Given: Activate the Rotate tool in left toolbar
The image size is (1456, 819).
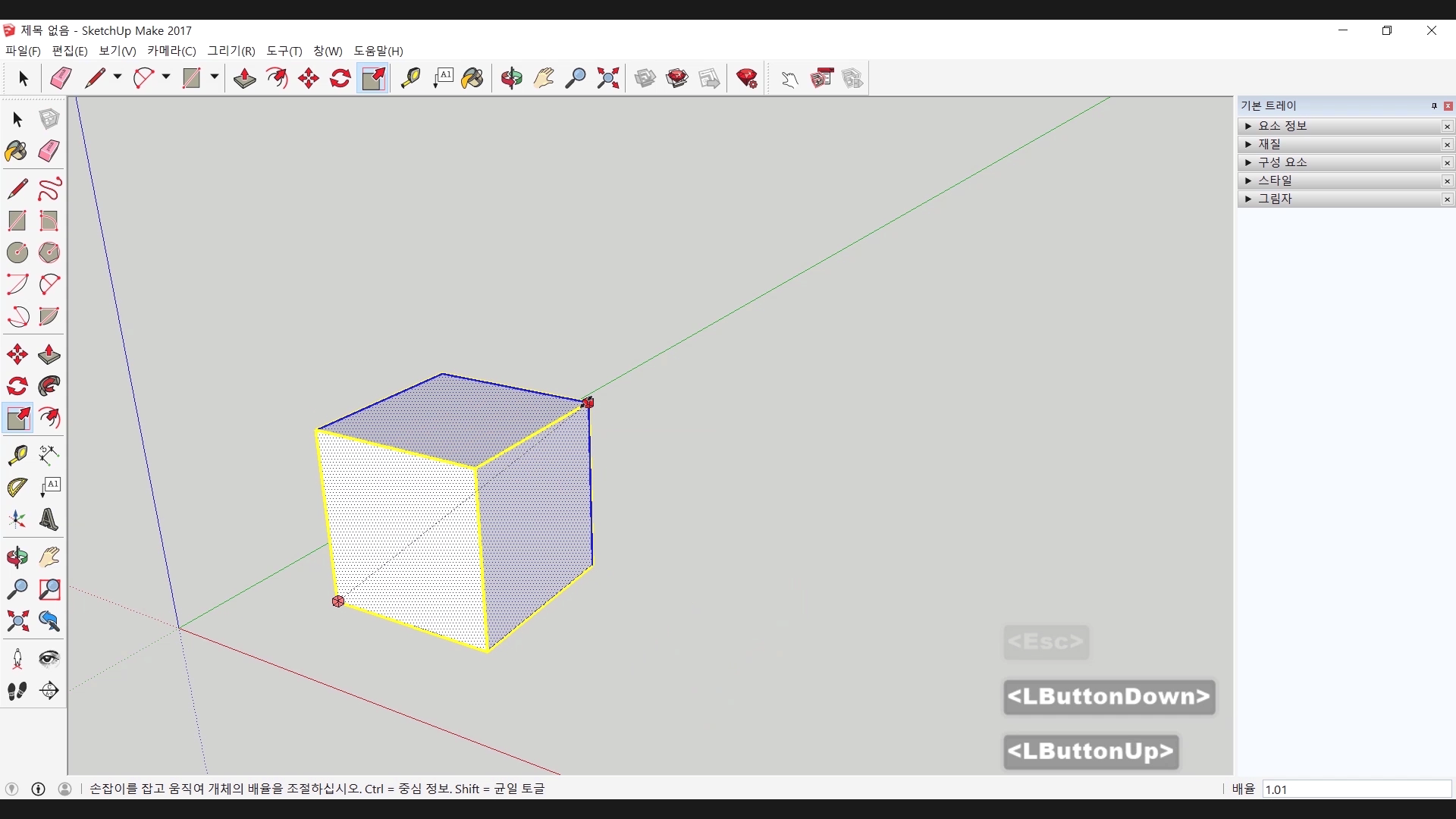Looking at the screenshot, I should click(x=17, y=387).
